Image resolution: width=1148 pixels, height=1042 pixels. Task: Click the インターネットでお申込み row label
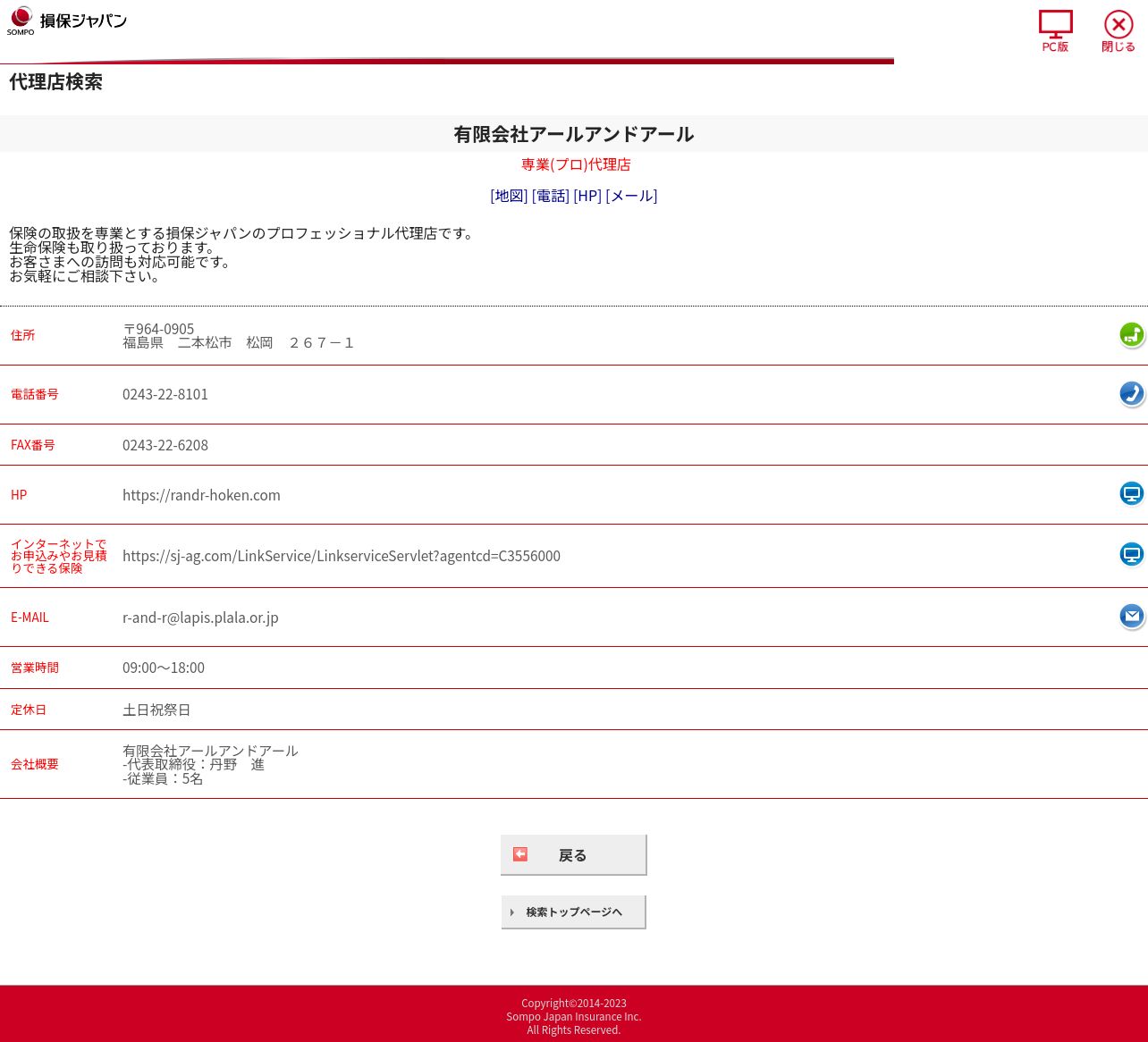tap(59, 556)
